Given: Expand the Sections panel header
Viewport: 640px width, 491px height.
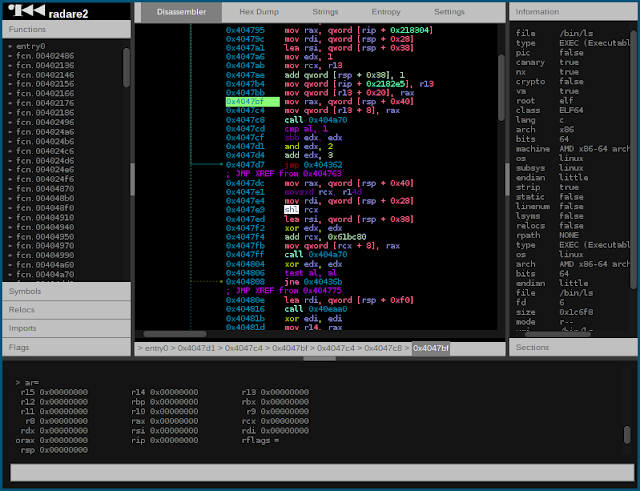Looking at the screenshot, I should tap(573, 347).
